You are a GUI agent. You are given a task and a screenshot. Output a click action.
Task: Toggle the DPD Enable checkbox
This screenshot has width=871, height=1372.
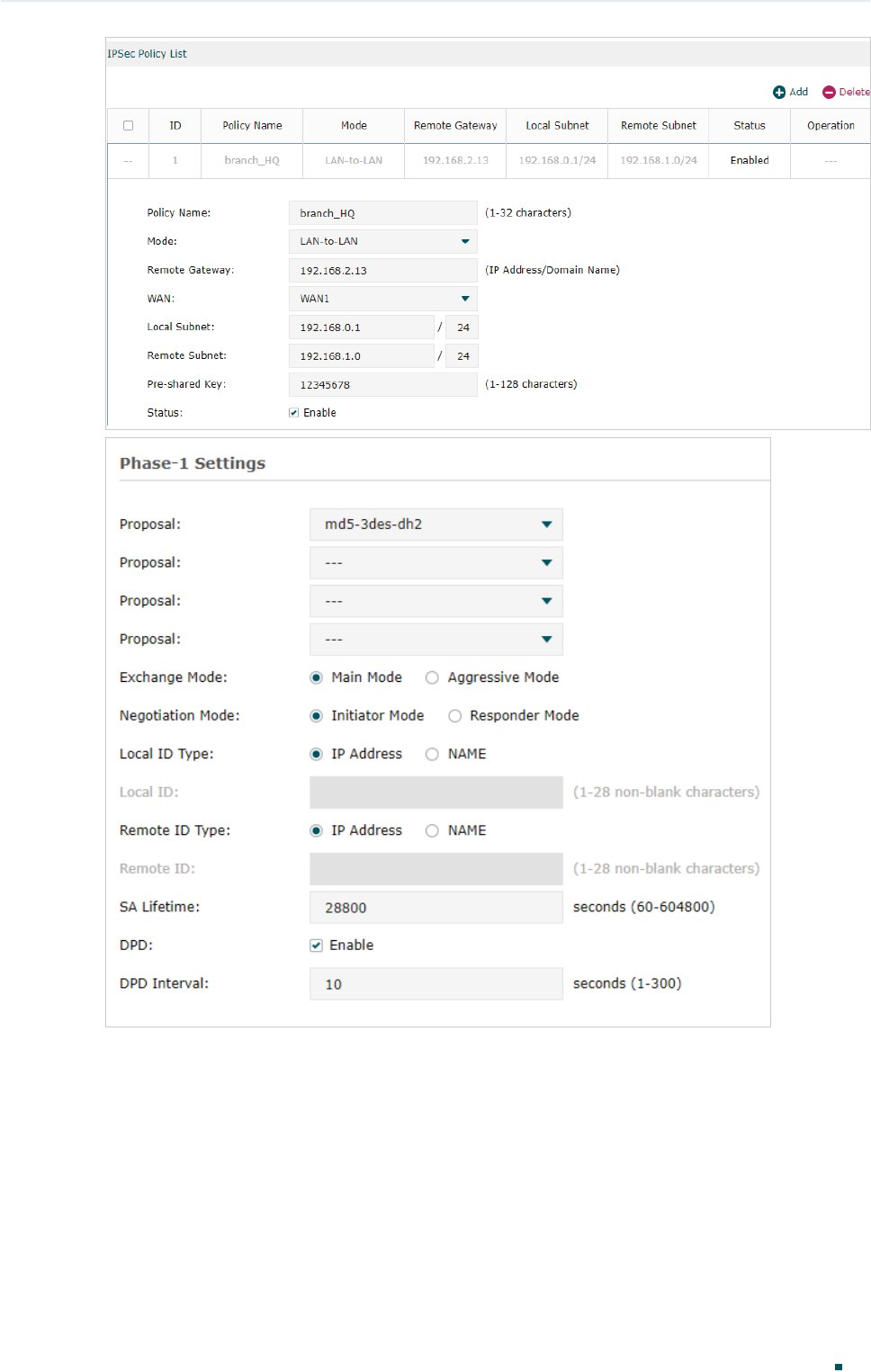point(316,946)
